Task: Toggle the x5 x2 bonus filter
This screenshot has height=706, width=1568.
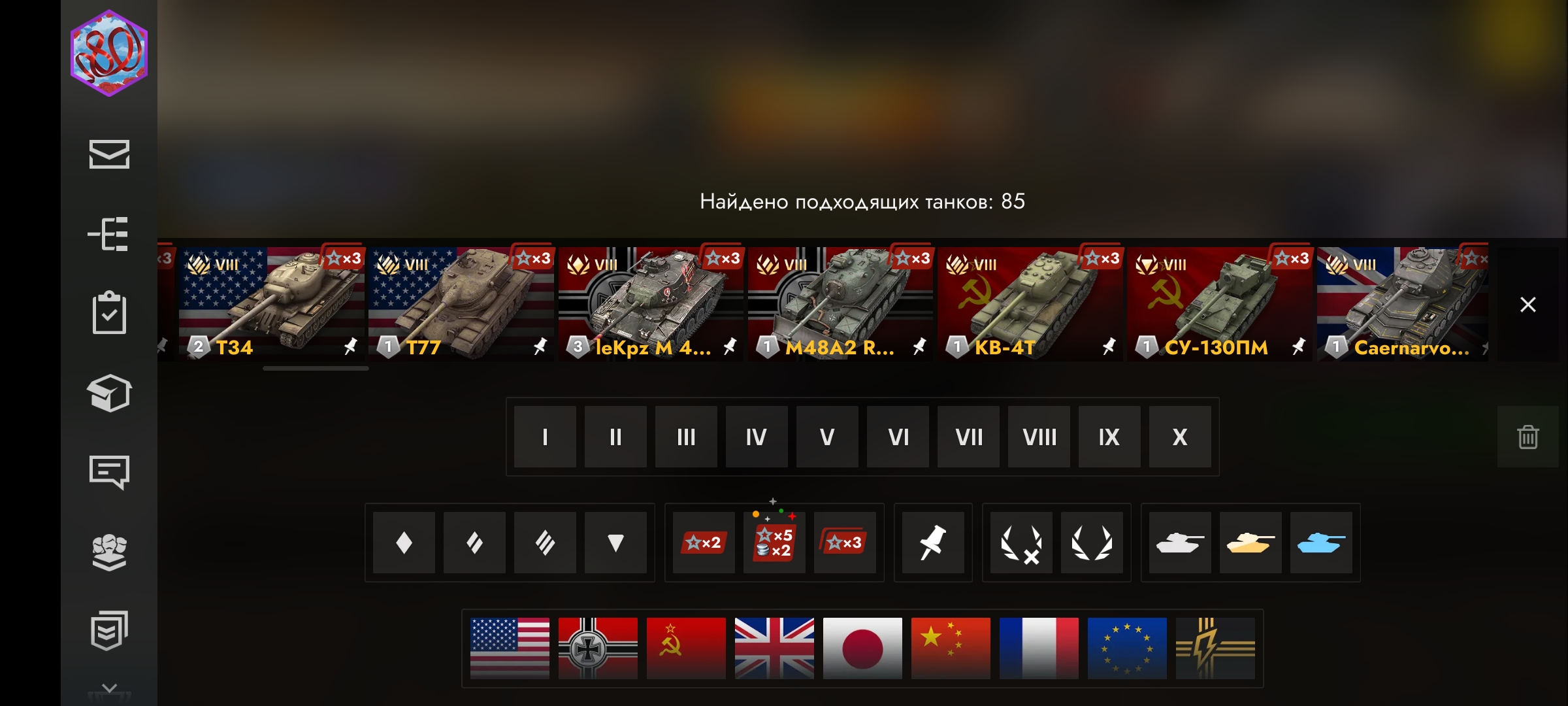Action: pos(774,543)
